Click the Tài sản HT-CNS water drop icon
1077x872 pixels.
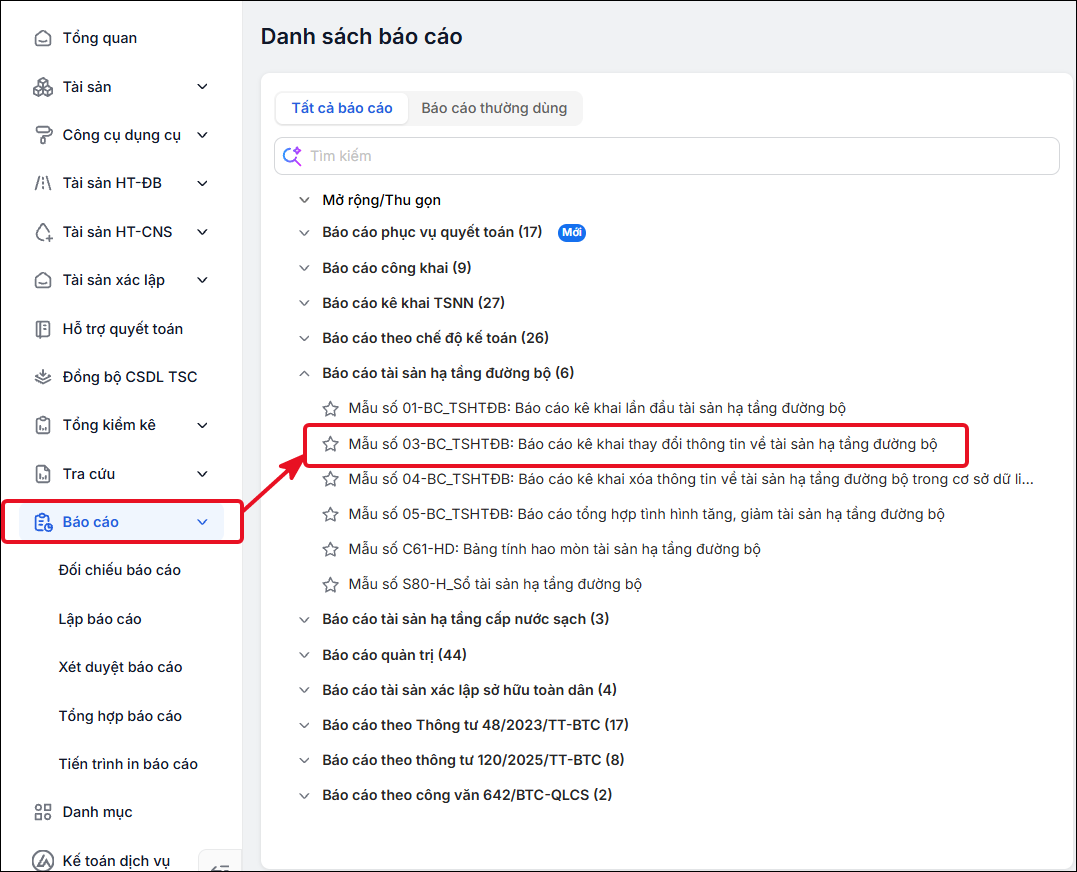tap(43, 232)
